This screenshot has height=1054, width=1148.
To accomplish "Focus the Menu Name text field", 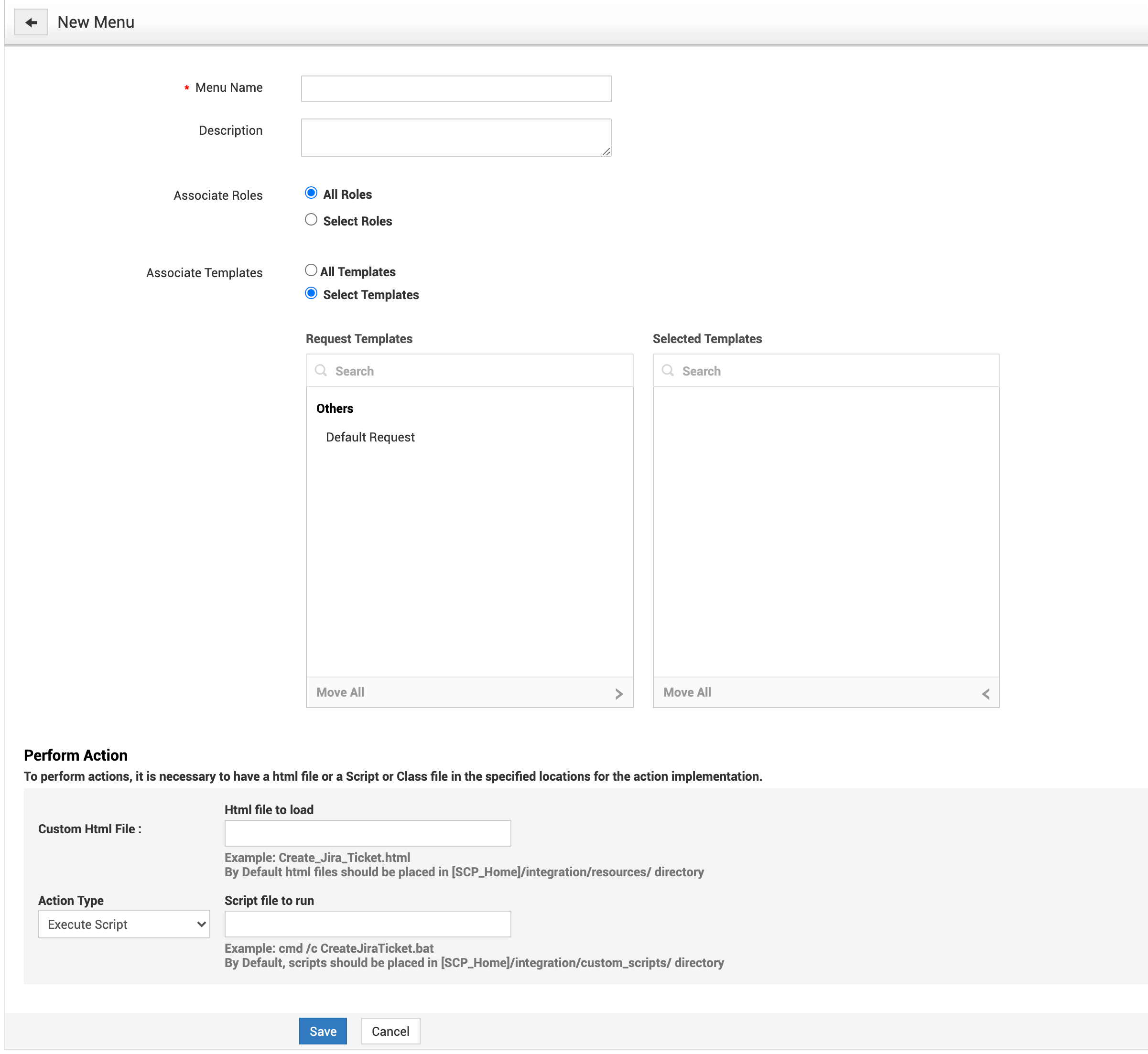I will point(456,89).
